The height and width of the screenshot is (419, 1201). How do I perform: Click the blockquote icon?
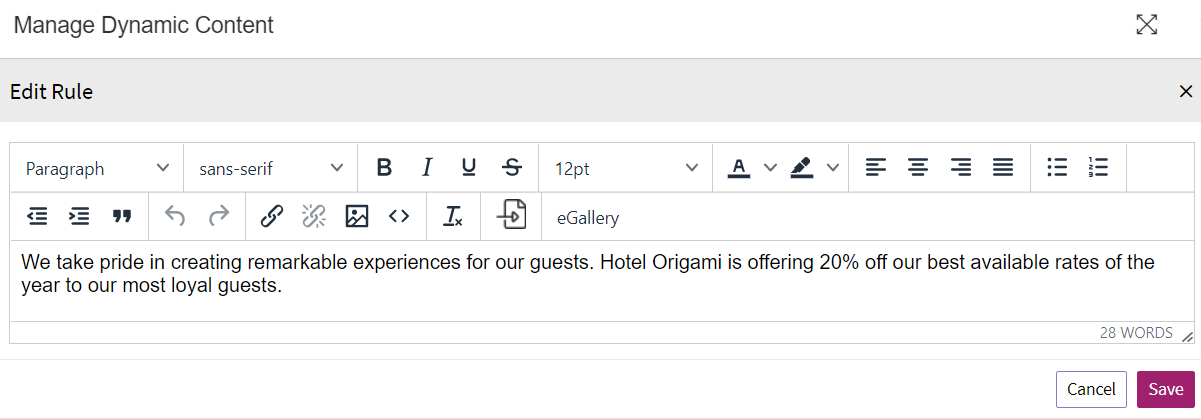(x=122, y=217)
